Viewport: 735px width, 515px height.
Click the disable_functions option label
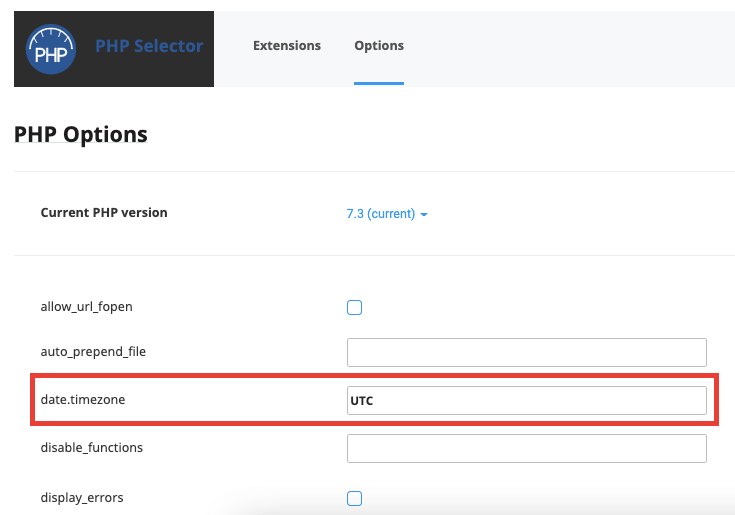[91, 448]
